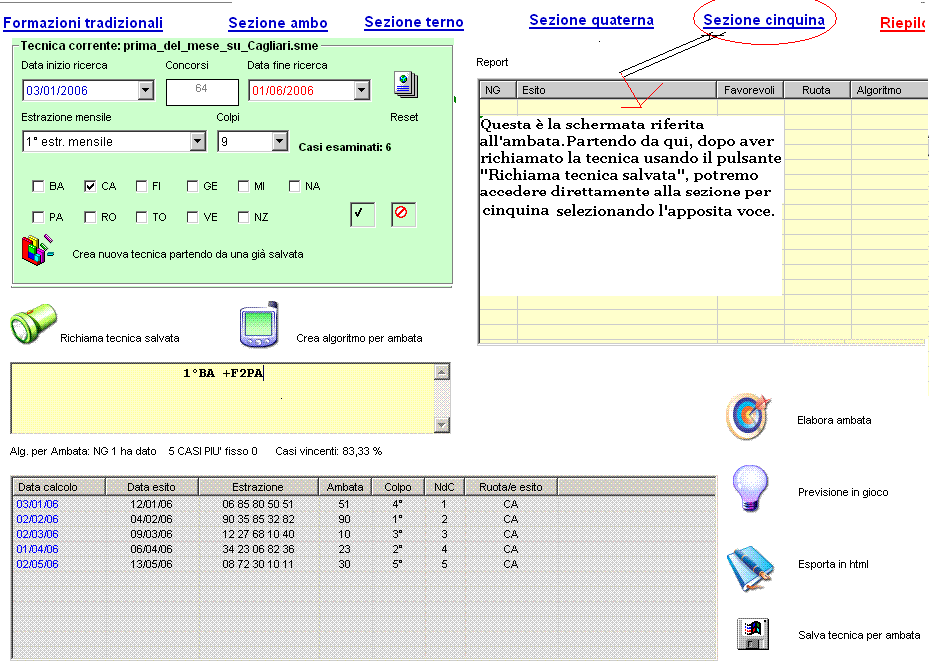
Task: Open the red Riepilogo link
Action: click(904, 23)
